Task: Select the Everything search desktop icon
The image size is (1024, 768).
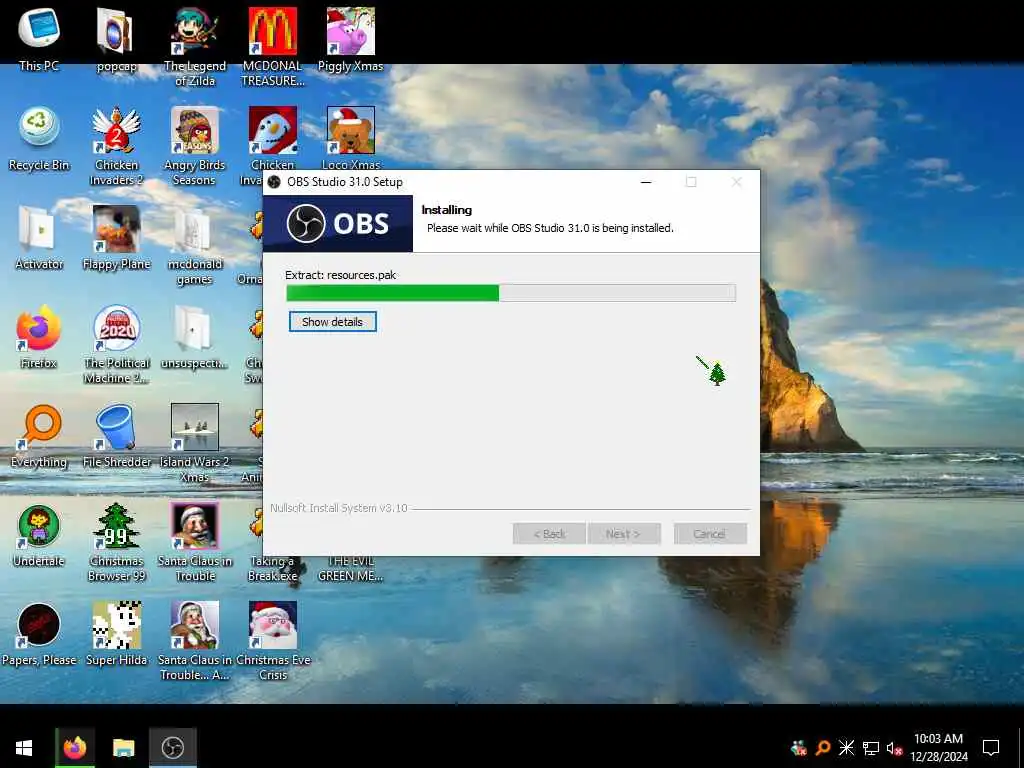Action: pyautogui.click(x=39, y=436)
